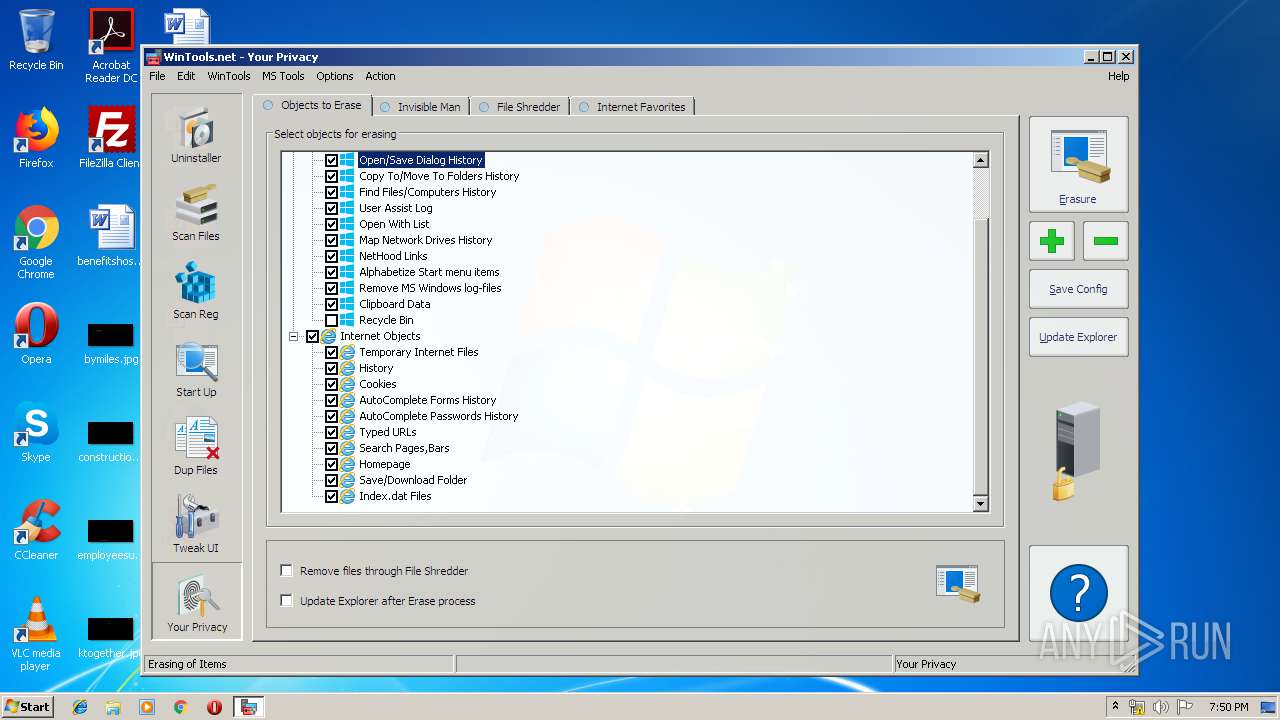The height and width of the screenshot is (720, 1280).
Task: Open Opera desktop shortcut
Action: tap(36, 334)
